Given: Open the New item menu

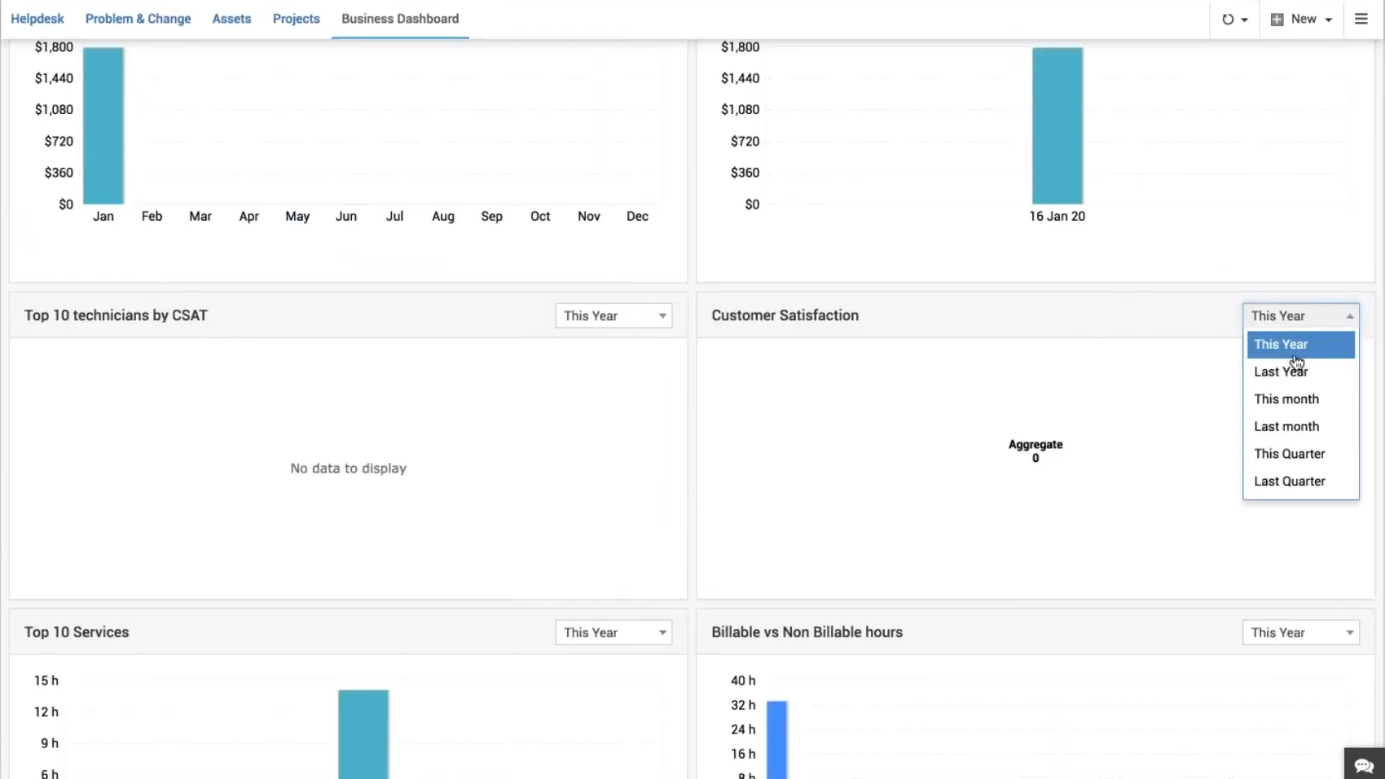Looking at the screenshot, I should [x=1301, y=19].
